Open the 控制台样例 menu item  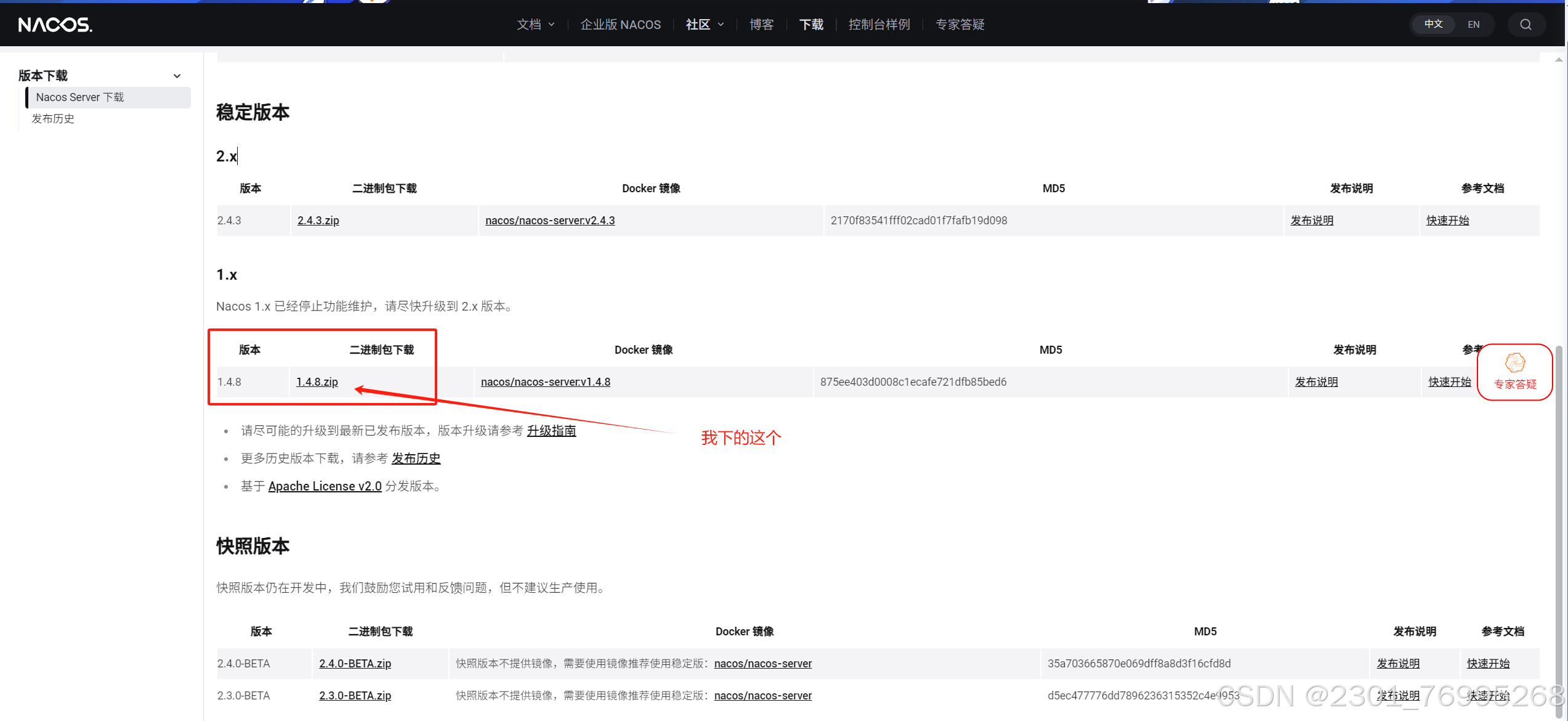(x=879, y=25)
